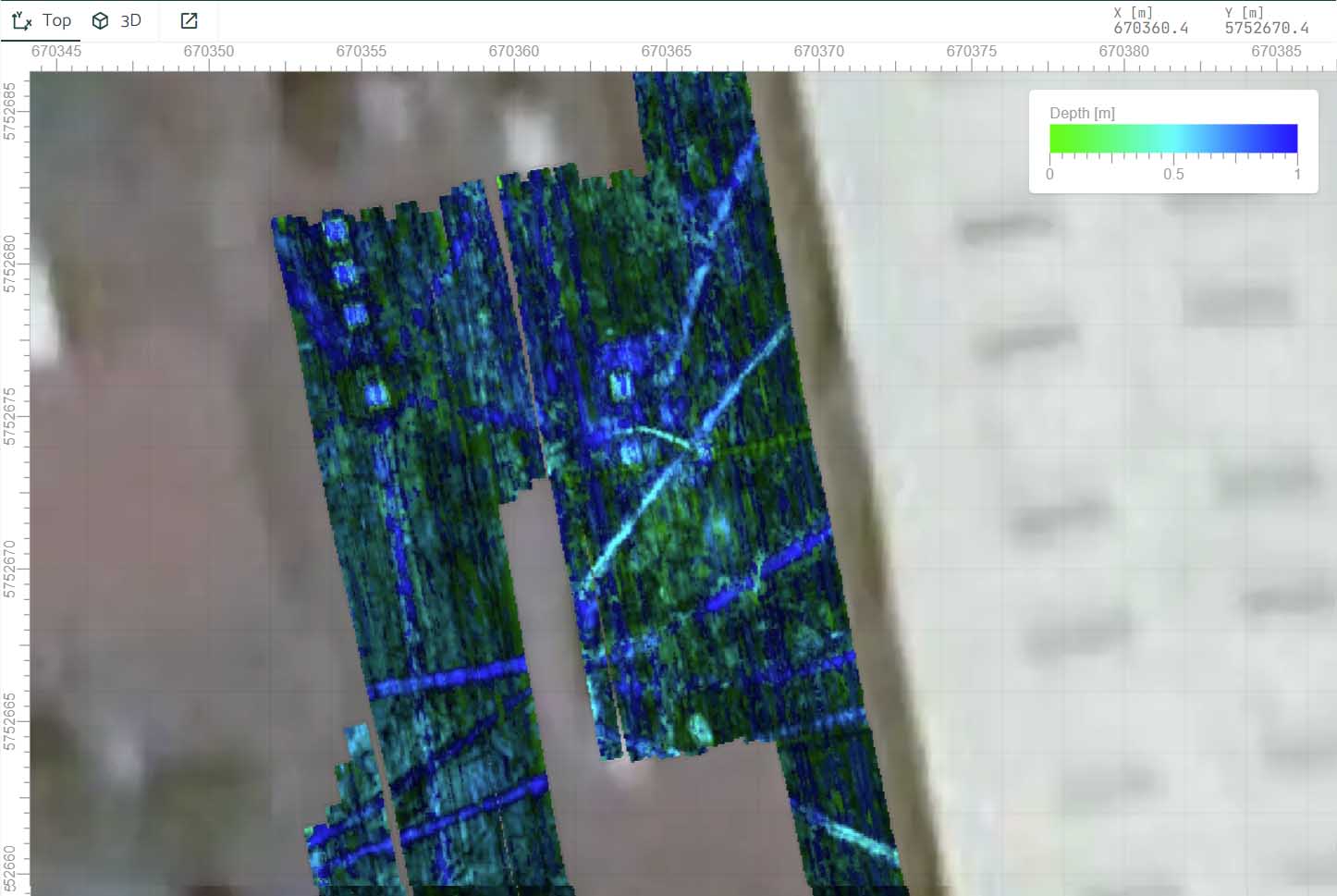1337x896 pixels.
Task: Switch to the 3D view tab
Action: click(x=117, y=20)
